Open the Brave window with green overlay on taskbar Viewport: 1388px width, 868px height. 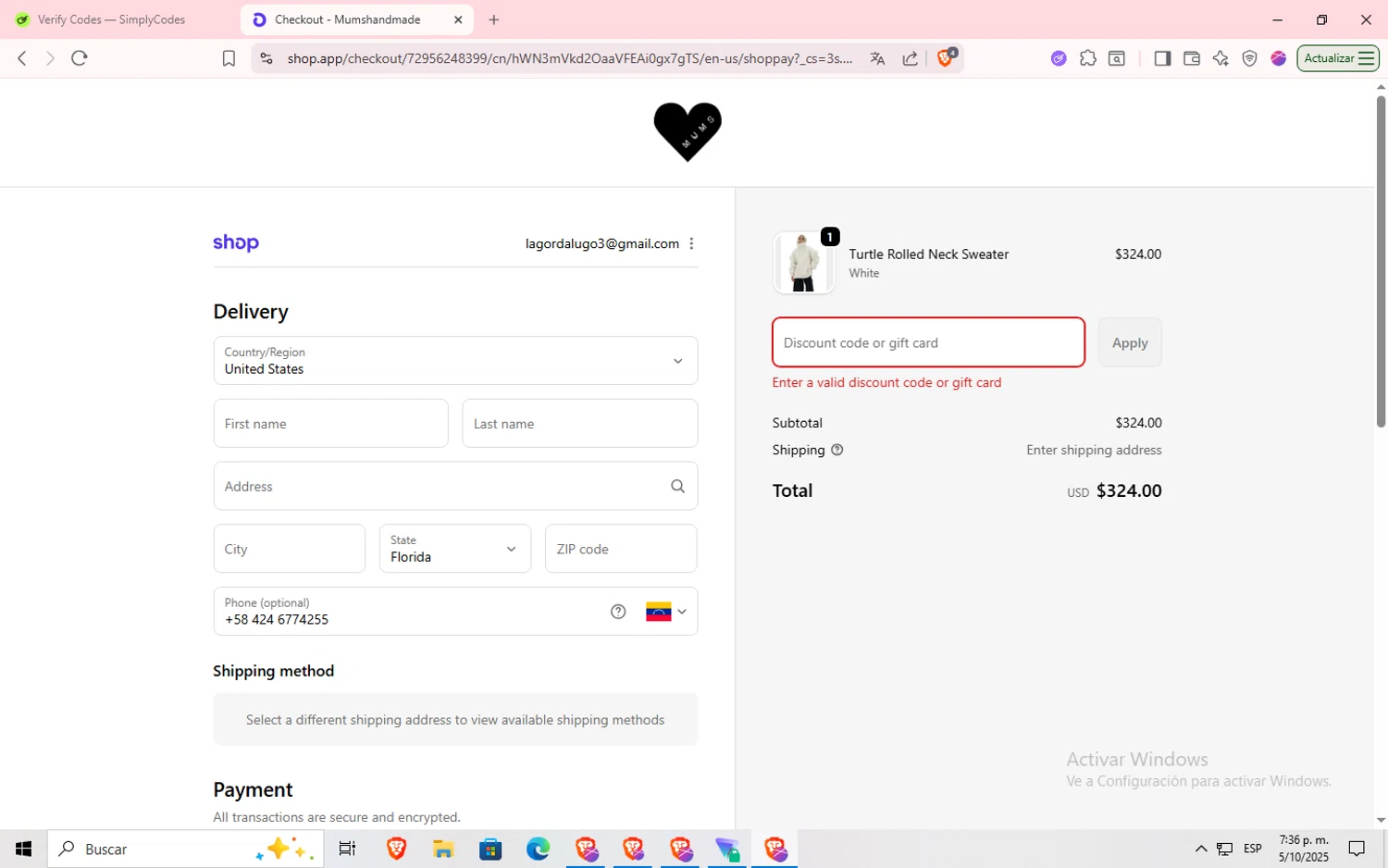pyautogui.click(x=727, y=849)
